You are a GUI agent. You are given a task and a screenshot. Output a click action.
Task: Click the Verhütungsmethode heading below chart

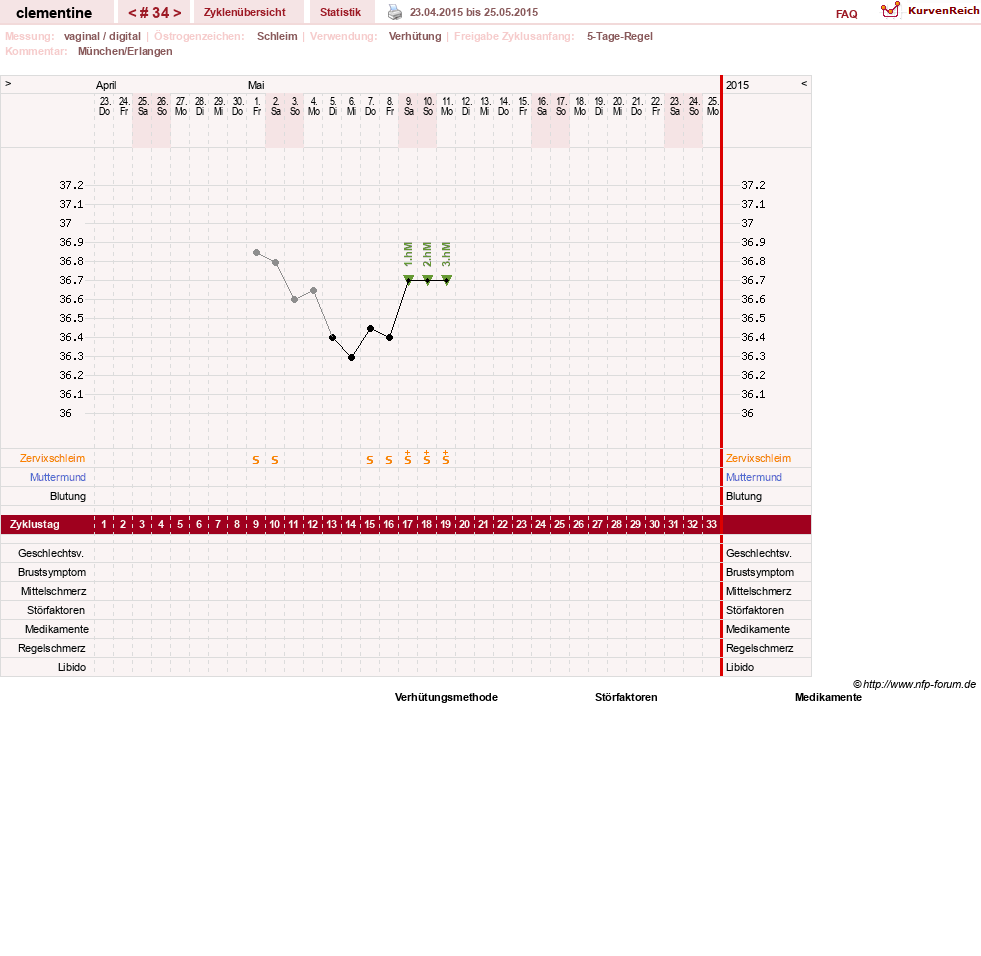[446, 697]
